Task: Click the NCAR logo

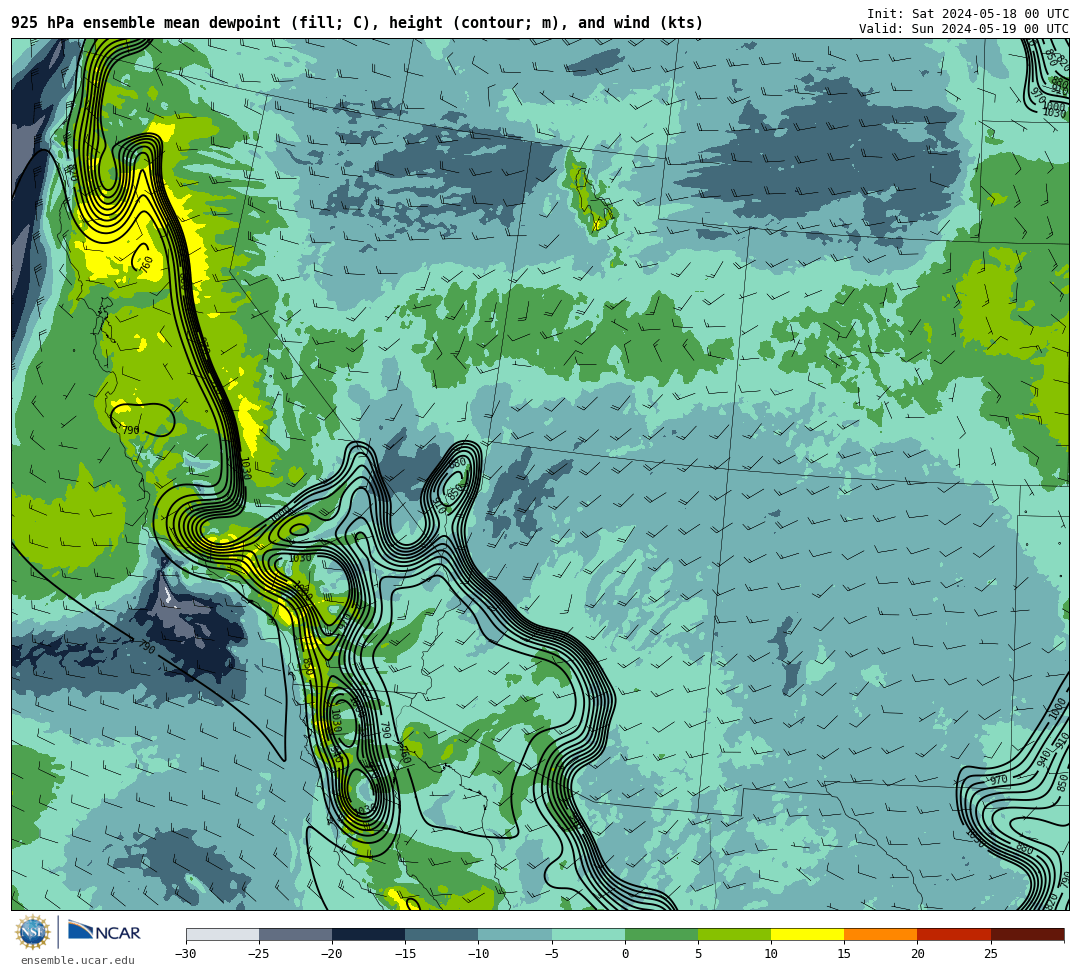Action: coord(104,932)
